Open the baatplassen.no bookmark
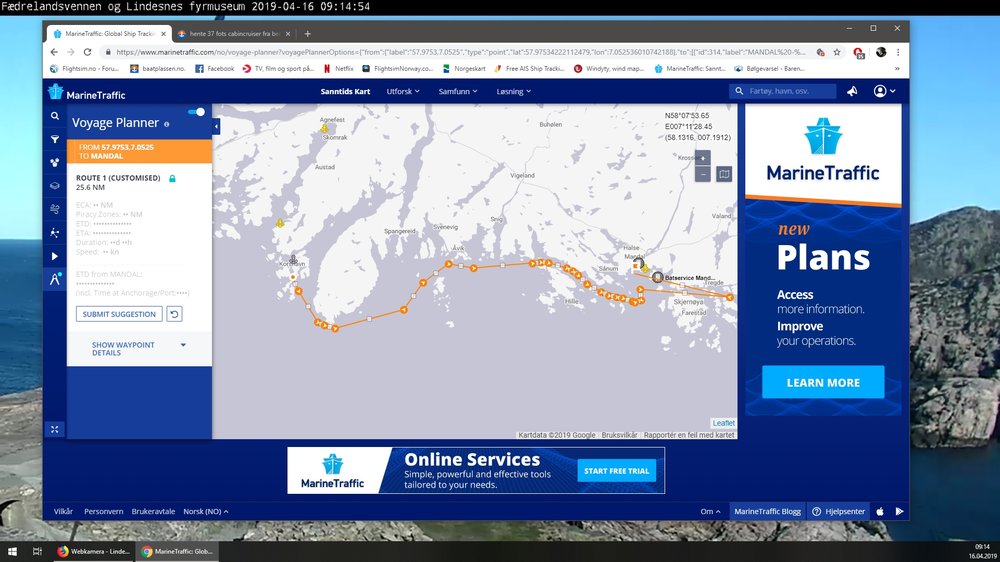This screenshot has width=1000, height=562. (x=158, y=68)
